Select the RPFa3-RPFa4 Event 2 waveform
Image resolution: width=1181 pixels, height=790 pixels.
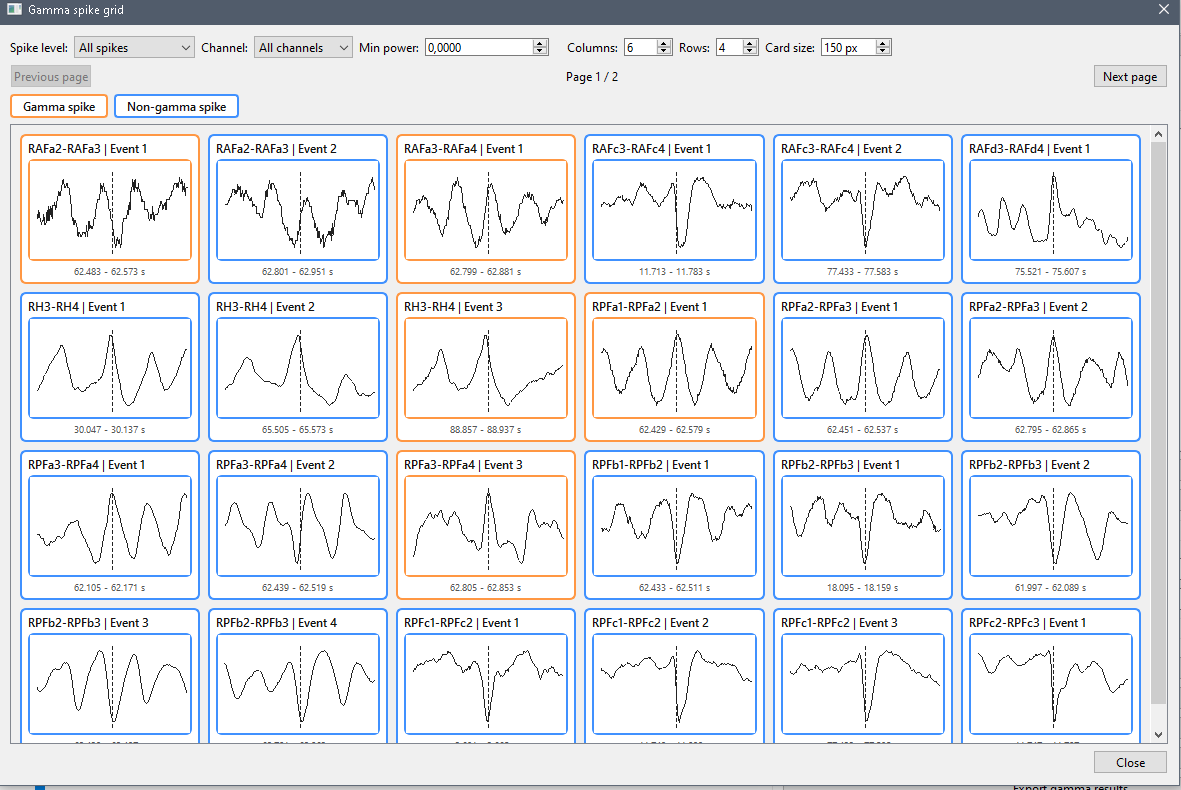click(x=298, y=526)
